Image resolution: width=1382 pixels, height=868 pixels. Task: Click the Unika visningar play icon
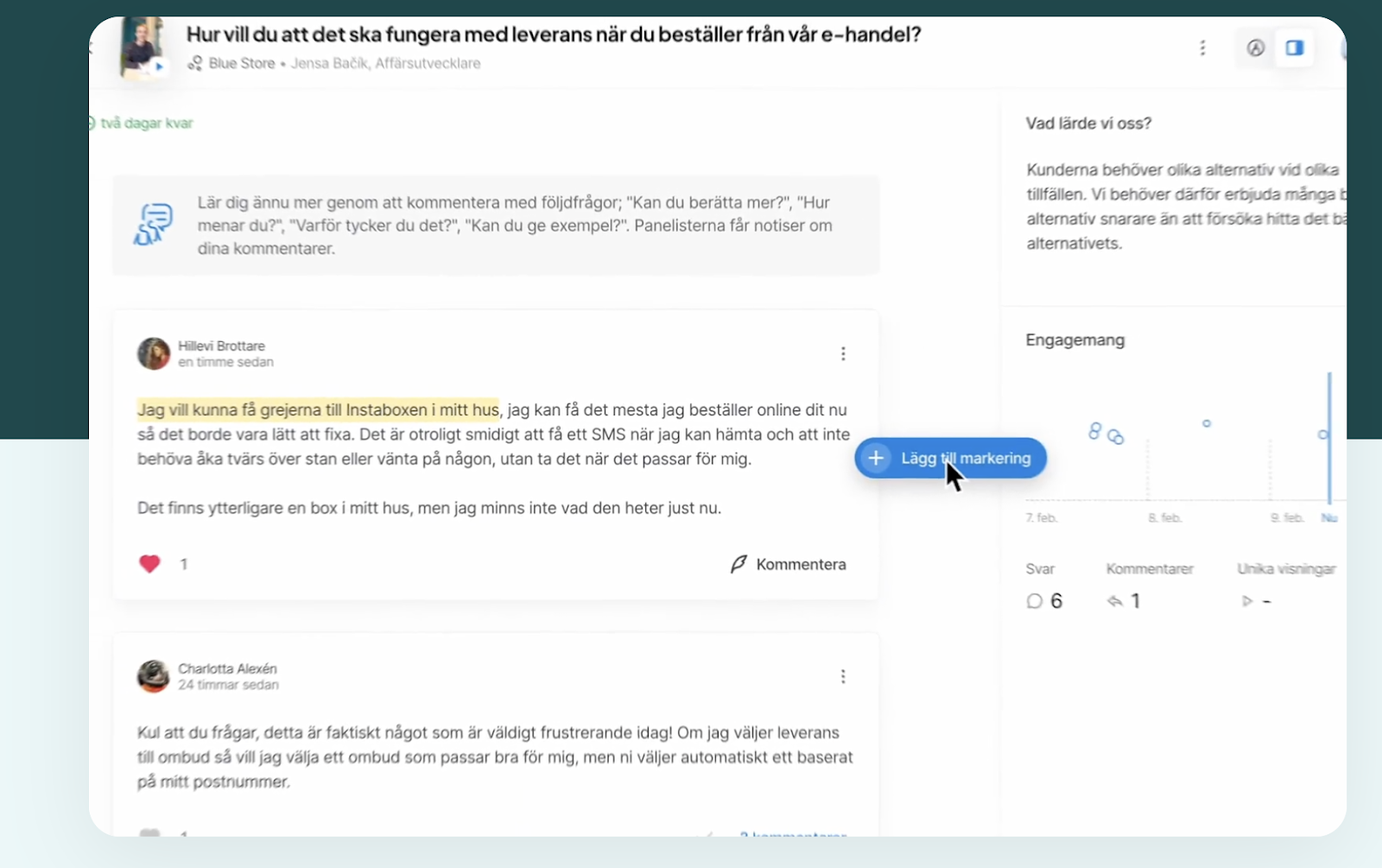1246,601
